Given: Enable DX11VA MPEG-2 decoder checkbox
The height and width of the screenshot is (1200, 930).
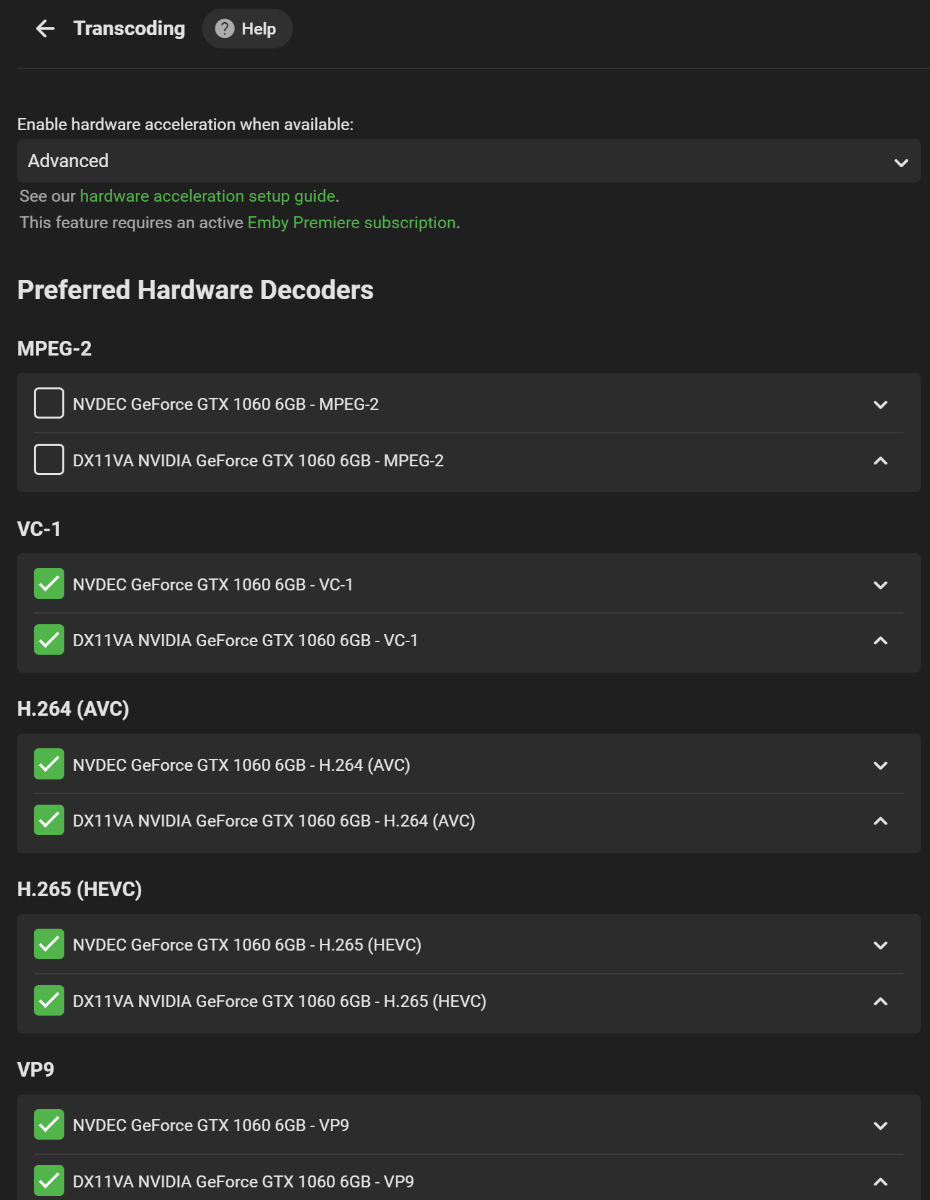Looking at the screenshot, I should tap(49, 460).
